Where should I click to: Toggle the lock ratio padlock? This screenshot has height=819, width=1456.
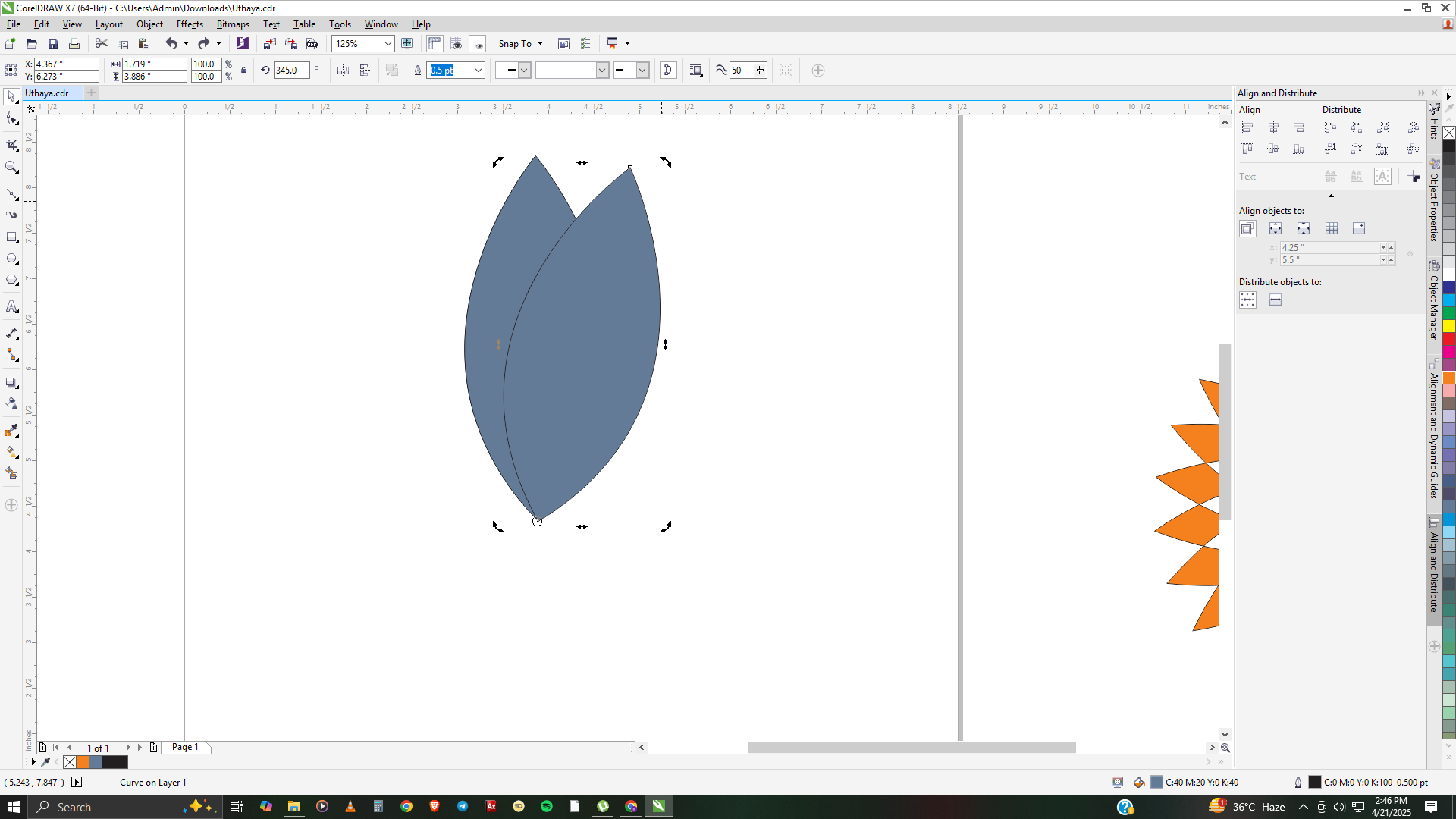(243, 71)
